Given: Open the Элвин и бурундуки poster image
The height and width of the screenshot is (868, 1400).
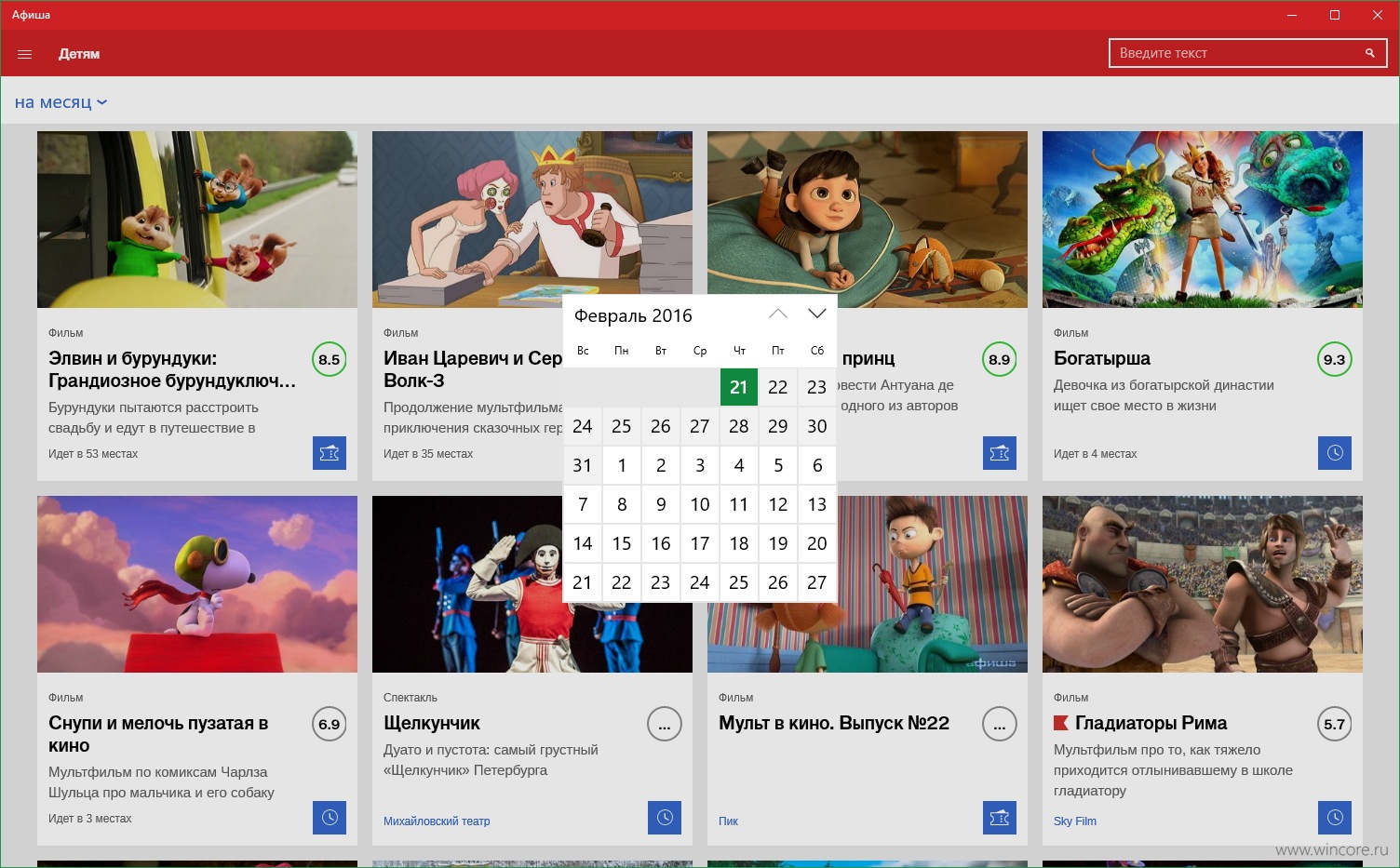Looking at the screenshot, I should pos(197,220).
